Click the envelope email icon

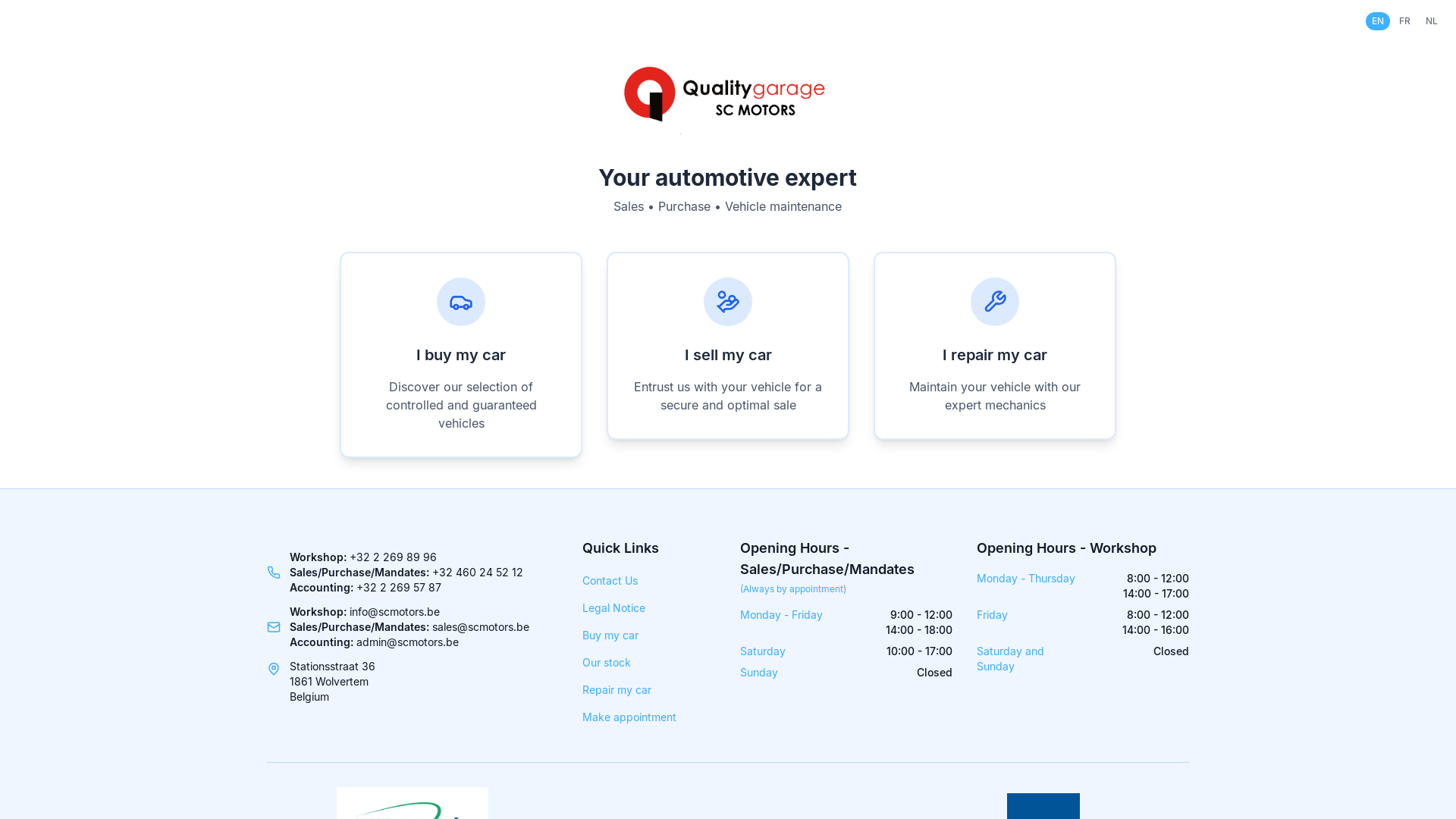(x=274, y=627)
